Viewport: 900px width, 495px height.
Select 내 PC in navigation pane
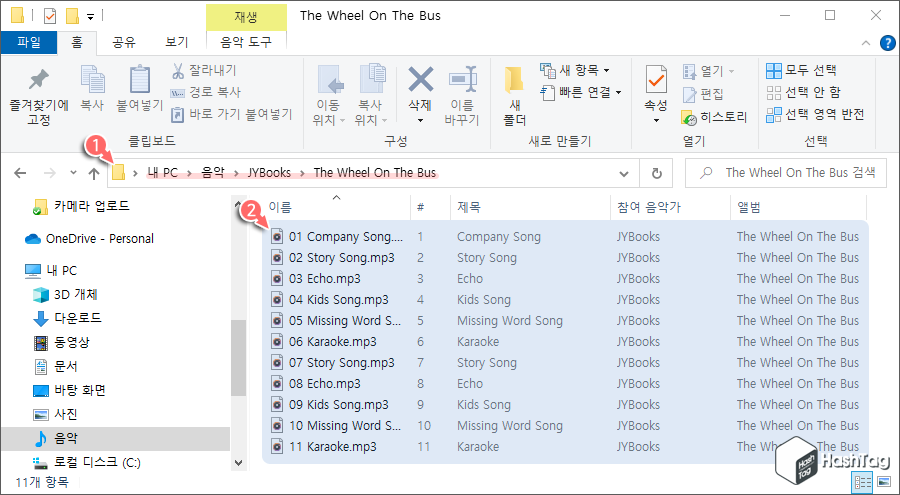coord(51,270)
